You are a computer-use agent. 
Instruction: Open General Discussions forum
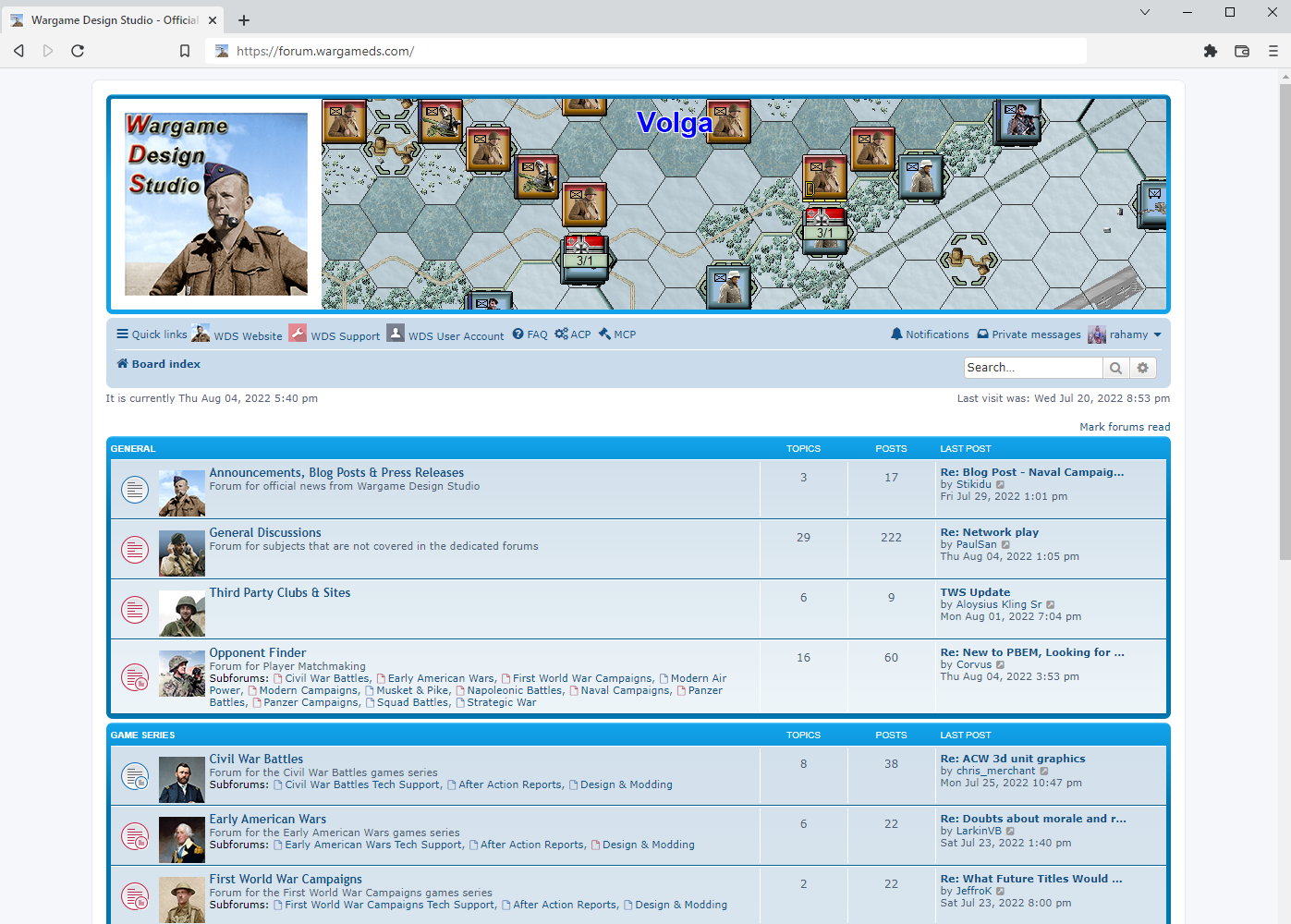tap(265, 532)
